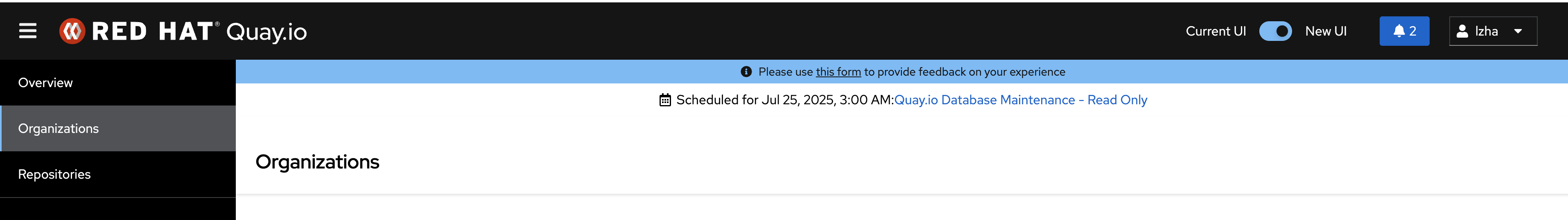
Task: Click the Organizations page heading
Action: point(317,162)
